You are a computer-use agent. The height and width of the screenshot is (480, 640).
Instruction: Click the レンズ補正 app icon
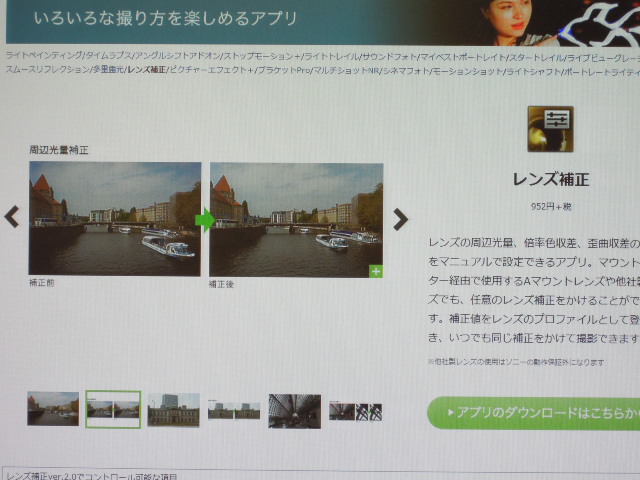click(x=550, y=129)
